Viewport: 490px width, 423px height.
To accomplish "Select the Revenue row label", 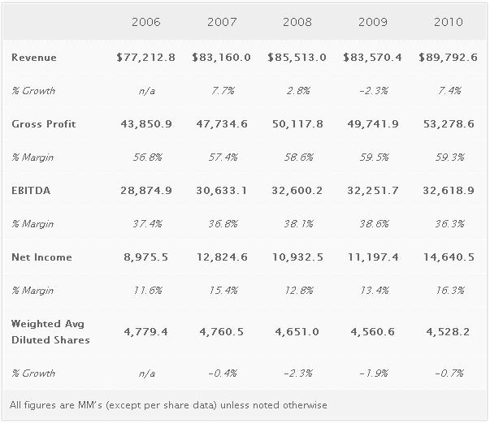I will tap(34, 57).
